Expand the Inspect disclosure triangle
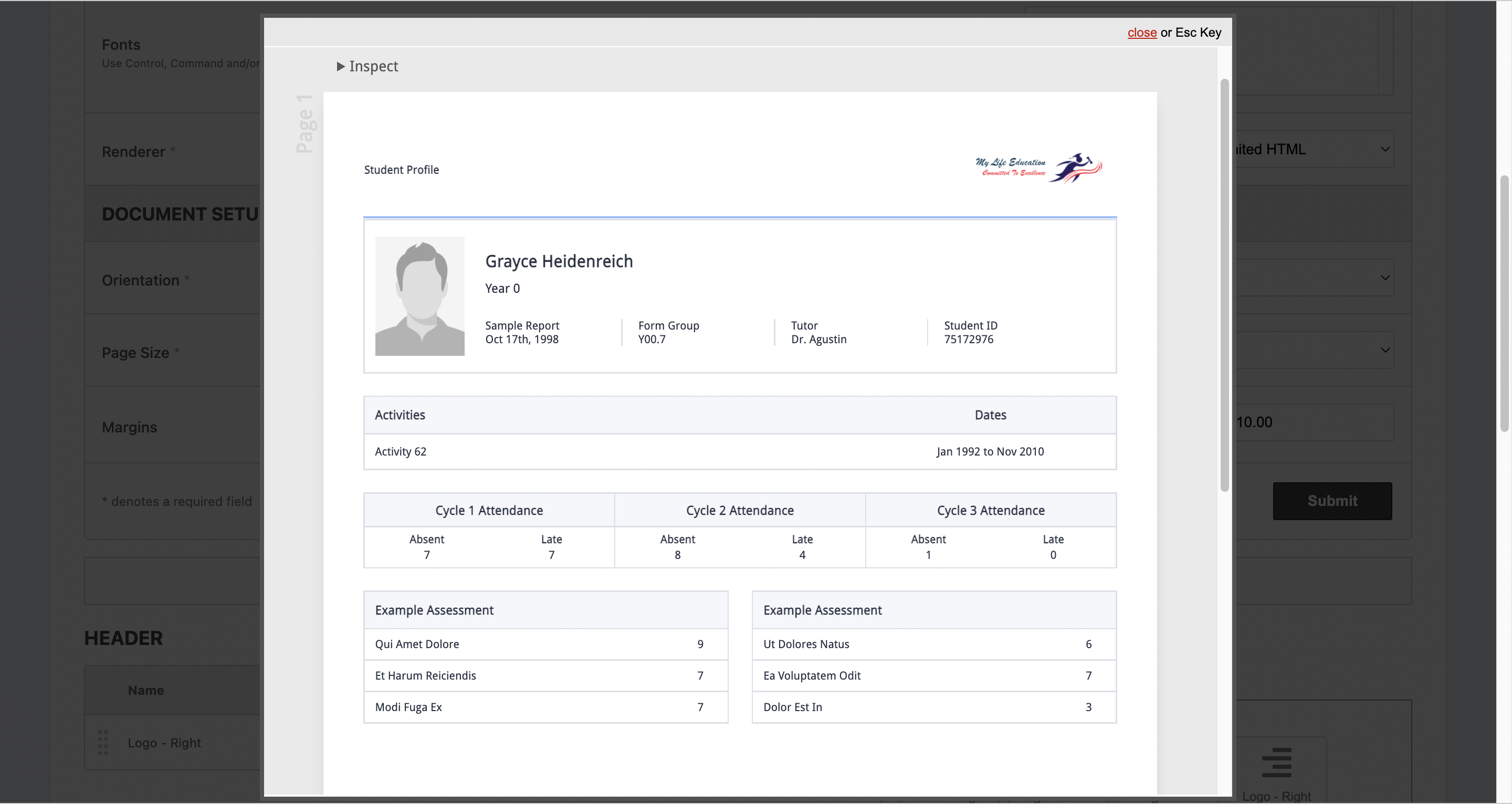The width and height of the screenshot is (1512, 804). coord(340,66)
